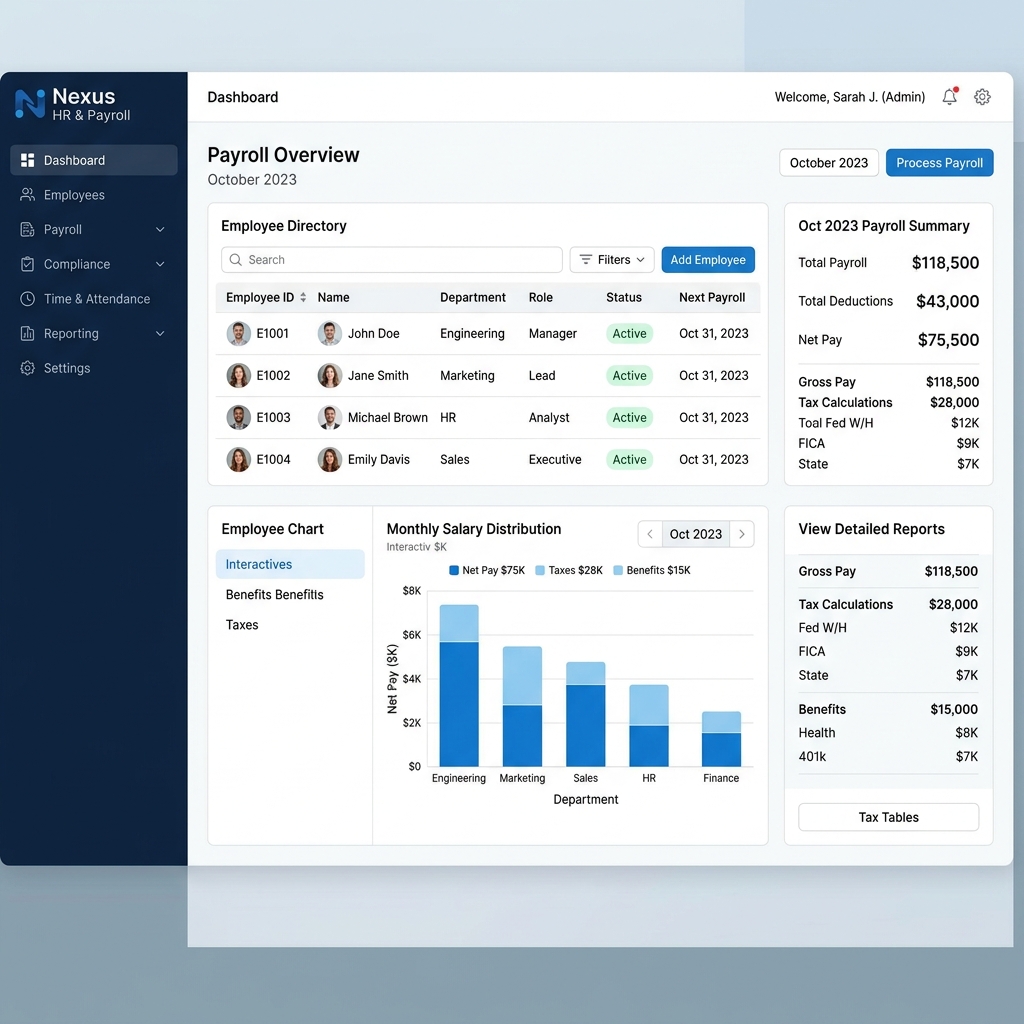Toggle Net Pay $75K legend swatch
This screenshot has height=1024, width=1024.
click(454, 570)
